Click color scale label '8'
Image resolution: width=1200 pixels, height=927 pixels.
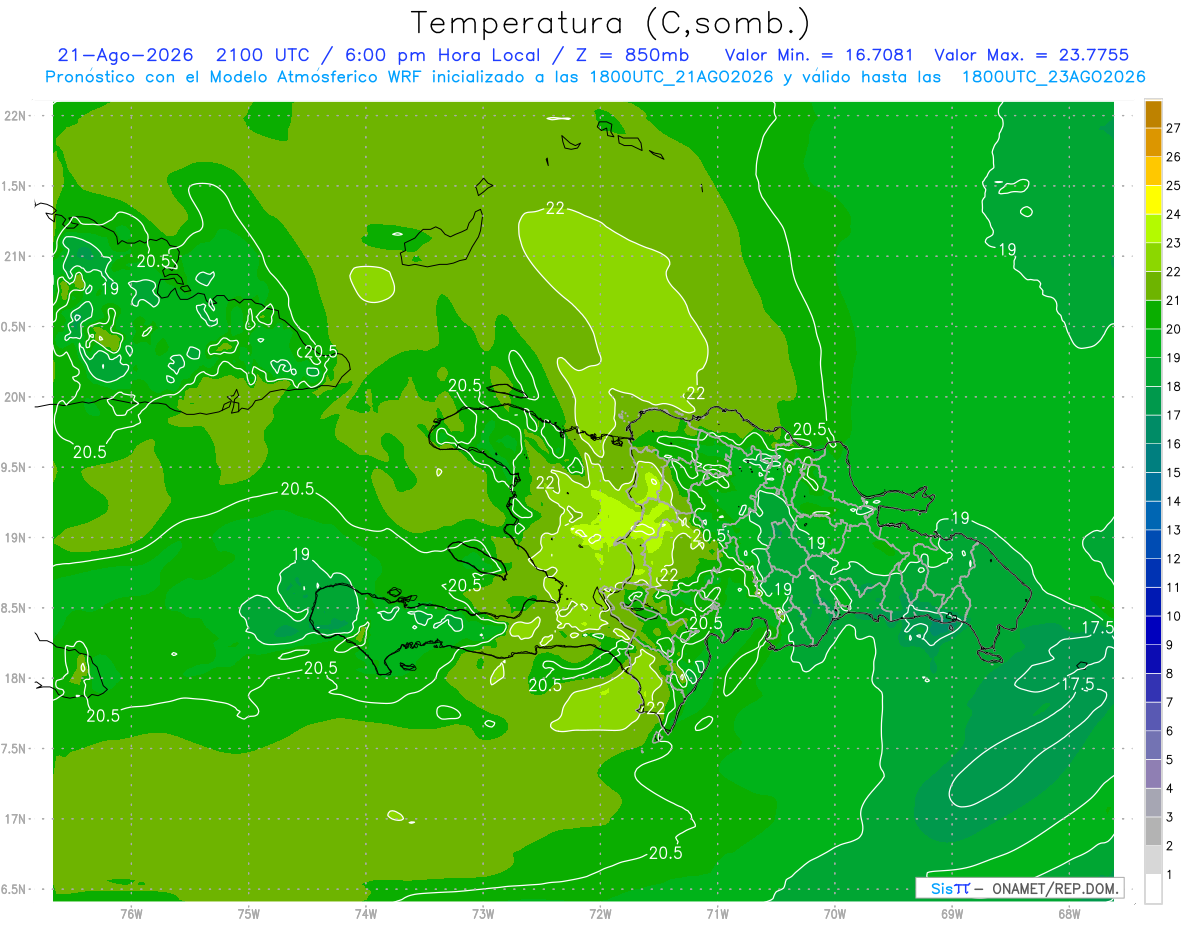click(1170, 674)
